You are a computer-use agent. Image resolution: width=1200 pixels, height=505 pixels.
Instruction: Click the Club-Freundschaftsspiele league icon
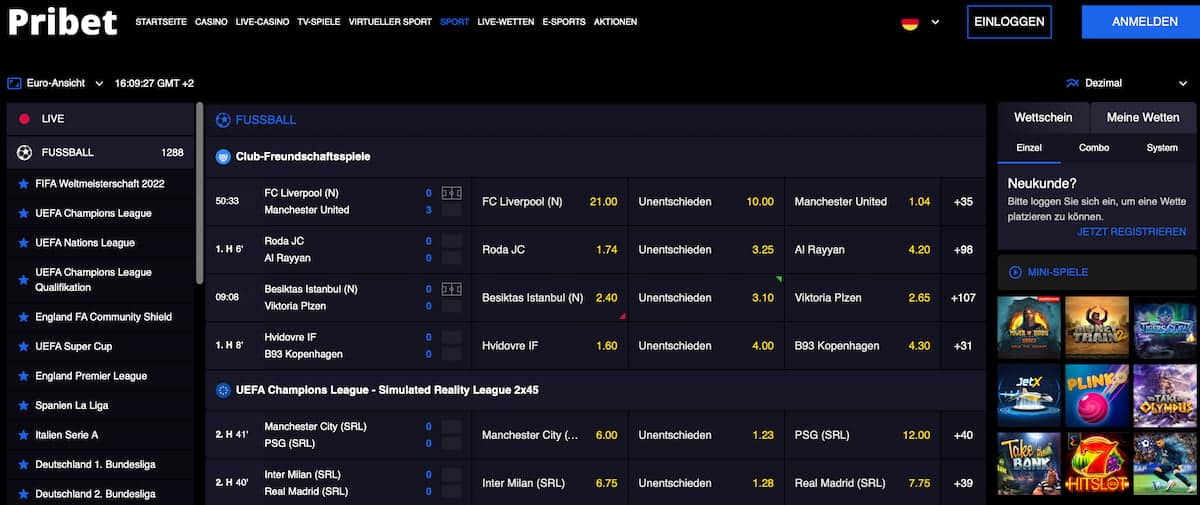(x=223, y=157)
